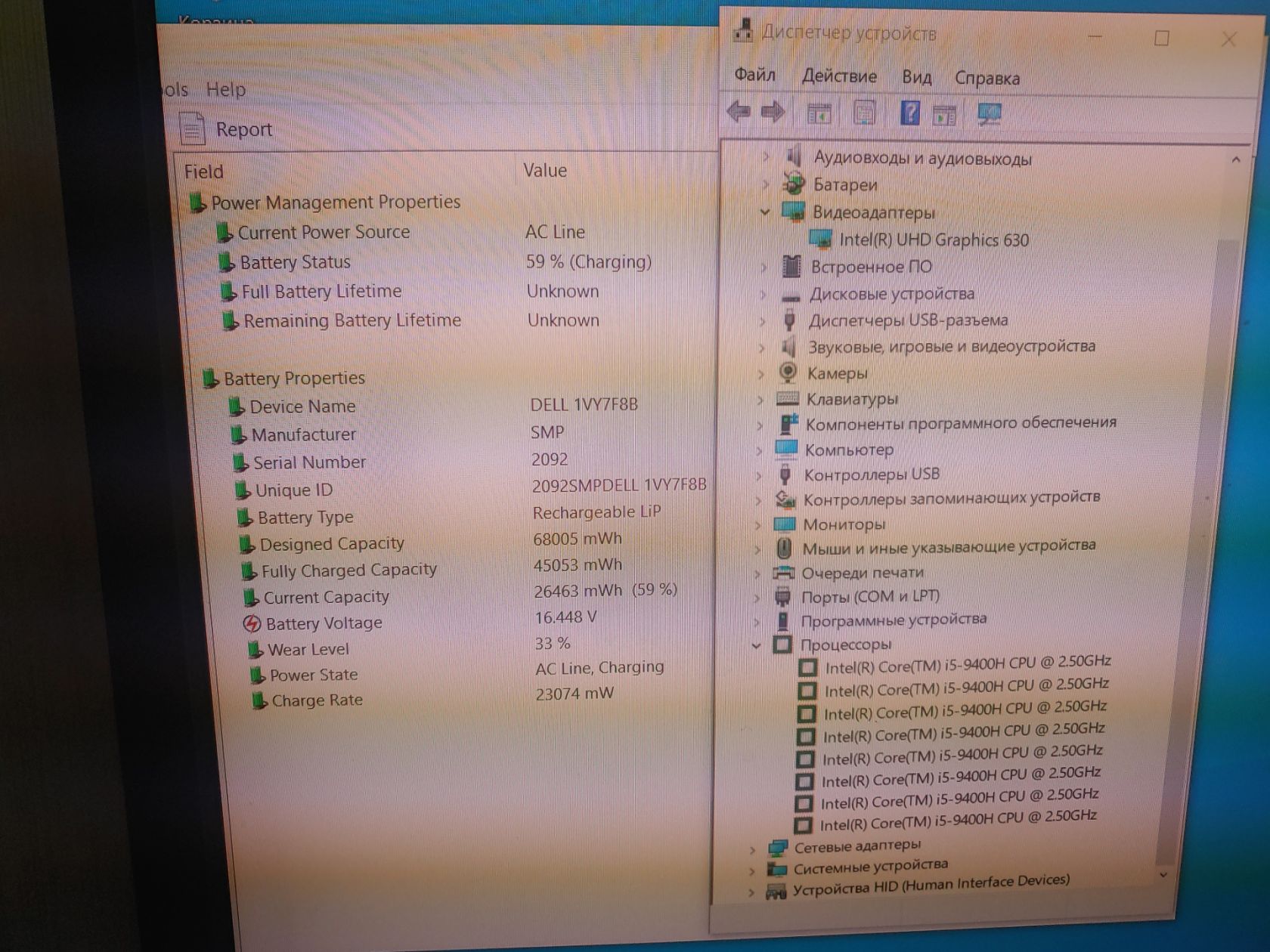This screenshot has height=952, width=1270.
Task: Collapse the Видеоадаптеры tree node
Action: pos(764,212)
